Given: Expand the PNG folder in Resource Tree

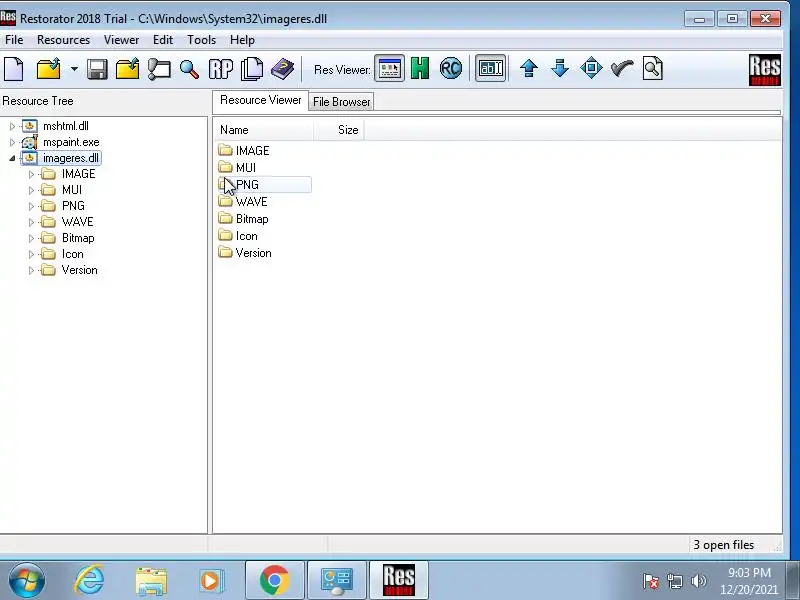Looking at the screenshot, I should coord(31,206).
